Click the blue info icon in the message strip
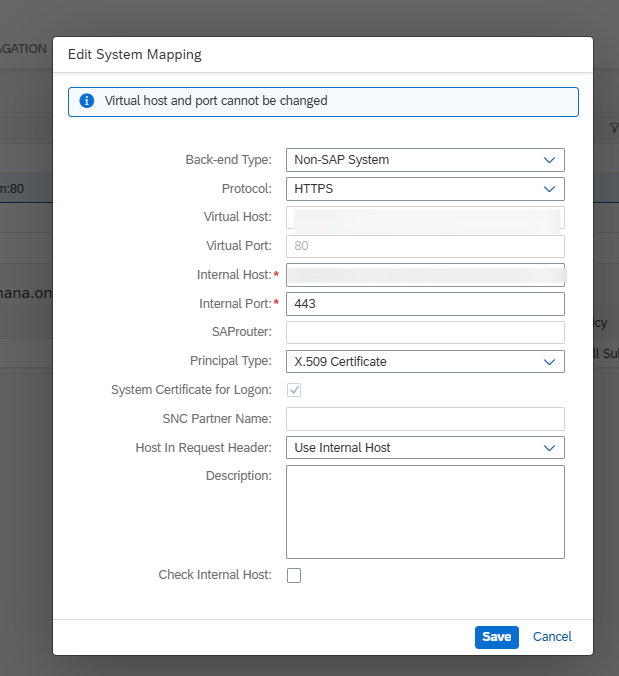 pos(87,101)
